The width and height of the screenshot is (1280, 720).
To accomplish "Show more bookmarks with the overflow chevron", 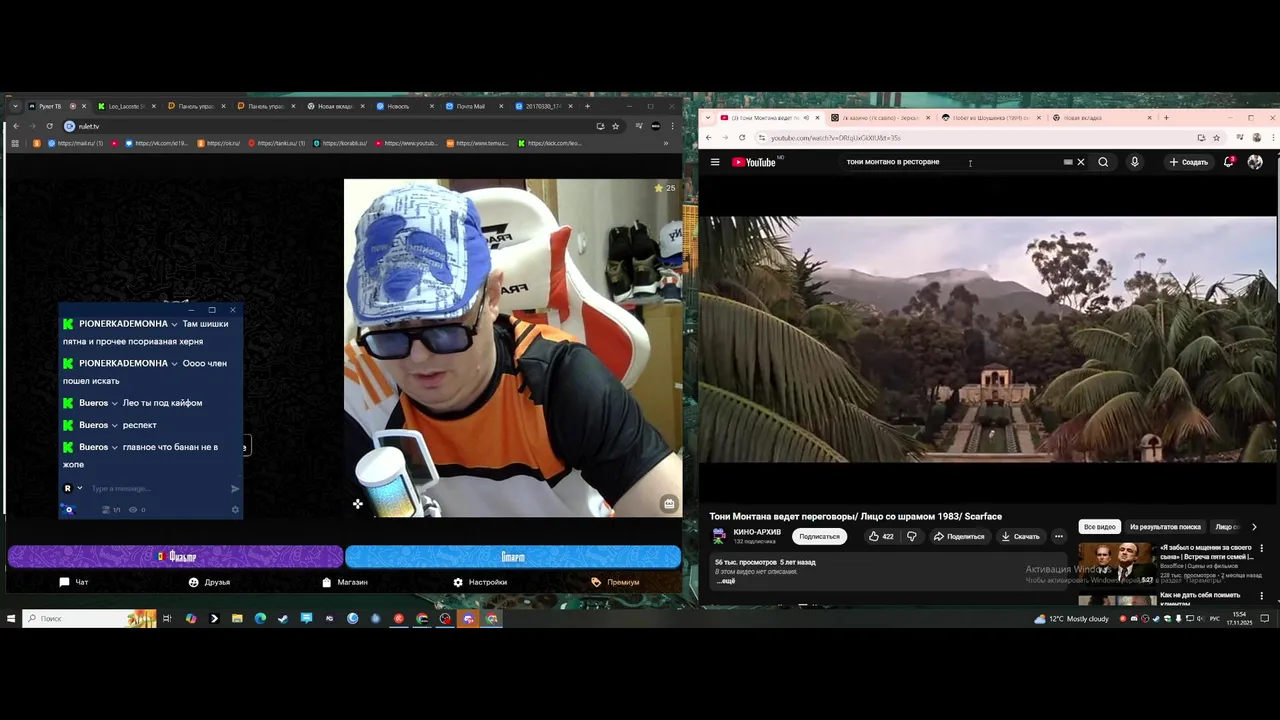I will click(666, 143).
